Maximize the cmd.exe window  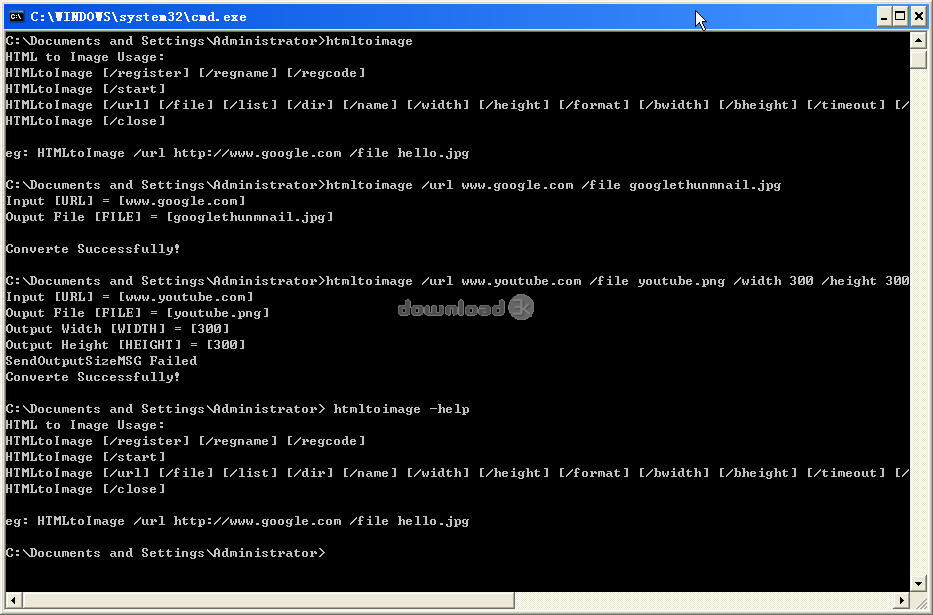[x=901, y=16]
